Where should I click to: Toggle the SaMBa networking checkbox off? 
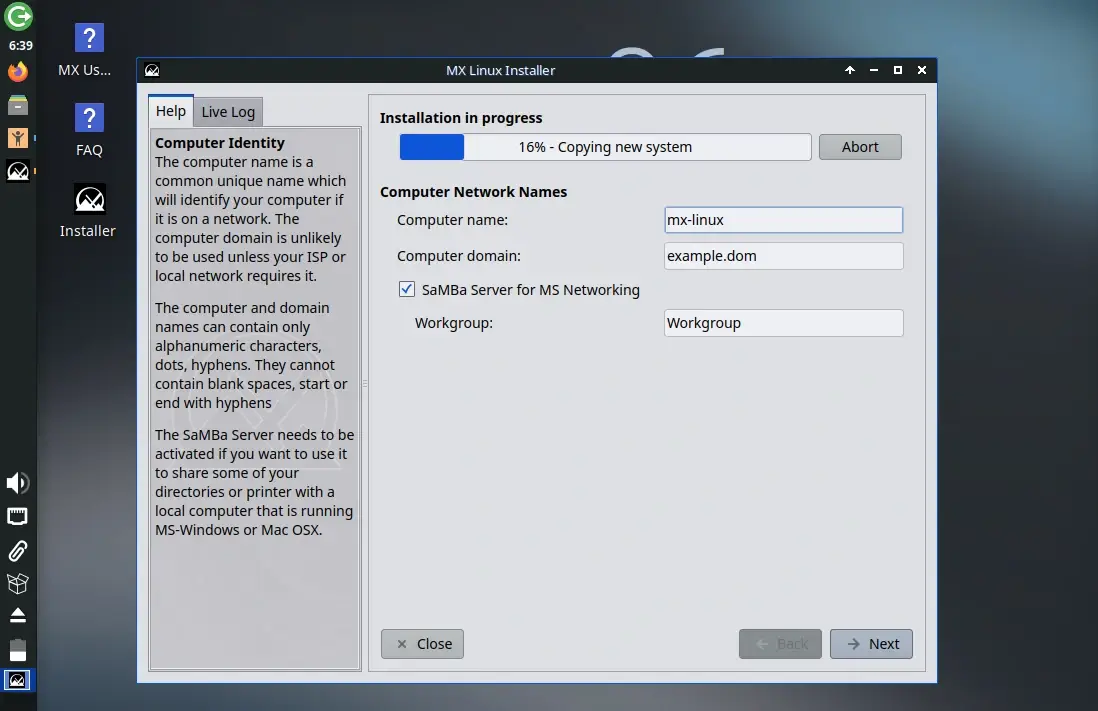coord(407,289)
